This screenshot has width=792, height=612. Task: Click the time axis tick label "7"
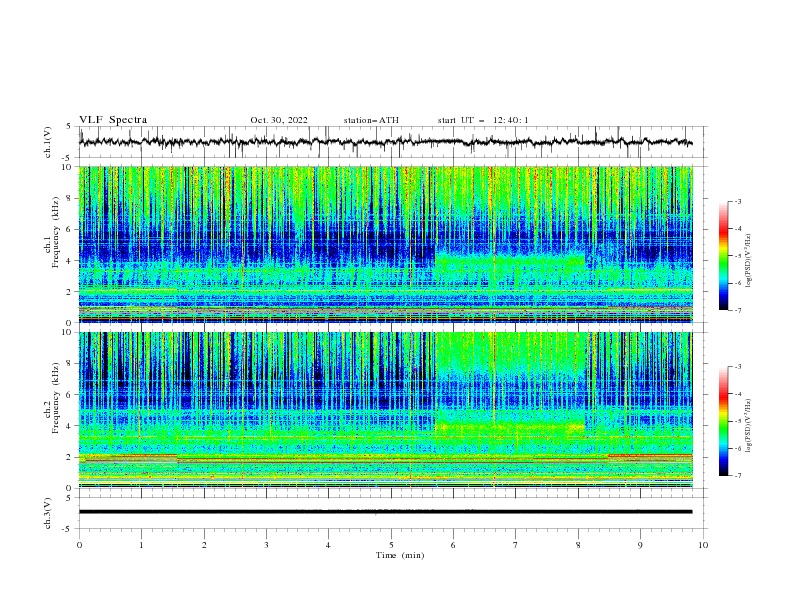click(x=516, y=545)
